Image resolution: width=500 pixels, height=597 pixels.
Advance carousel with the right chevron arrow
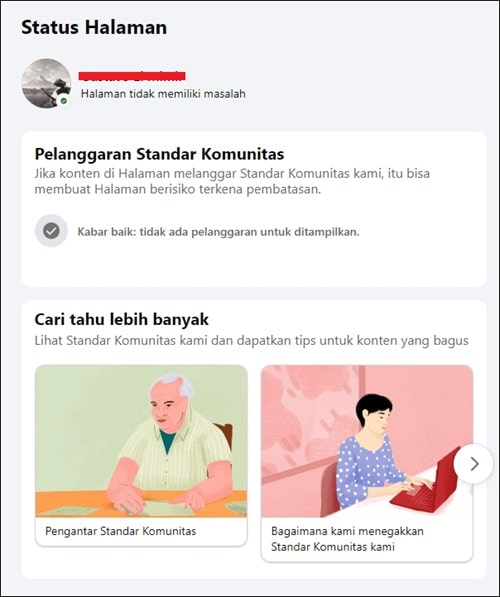473,464
